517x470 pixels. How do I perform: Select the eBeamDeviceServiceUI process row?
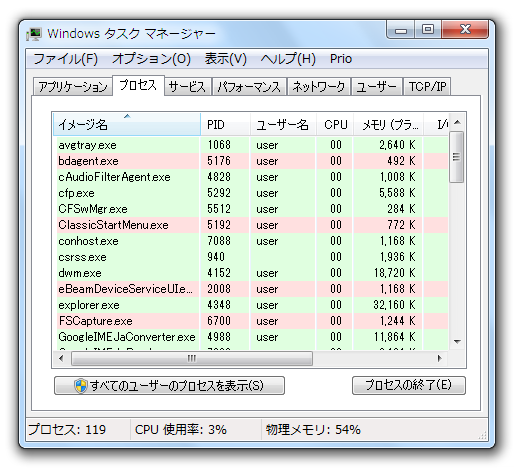pyautogui.click(x=252, y=289)
